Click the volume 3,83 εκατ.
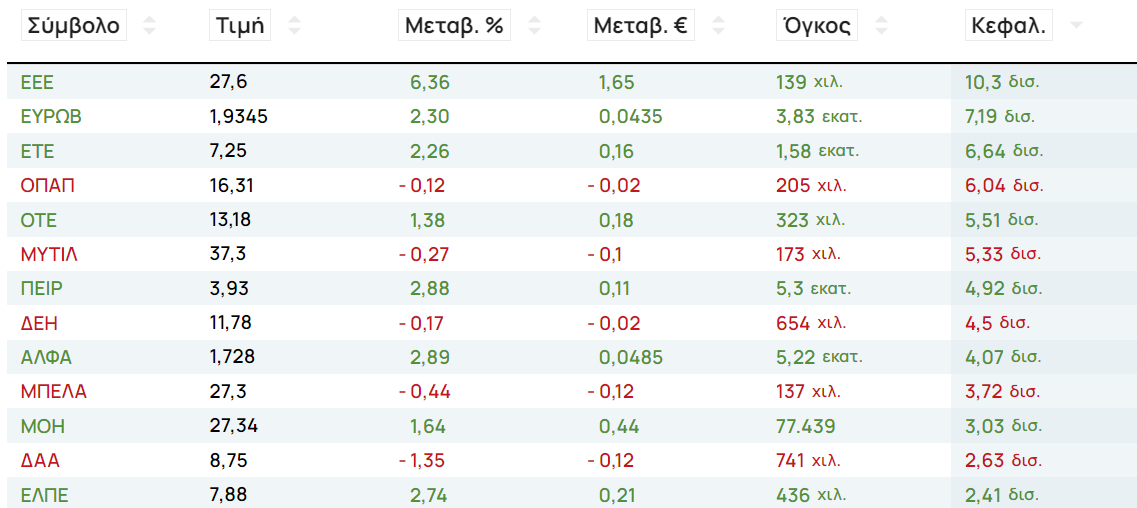 click(819, 116)
